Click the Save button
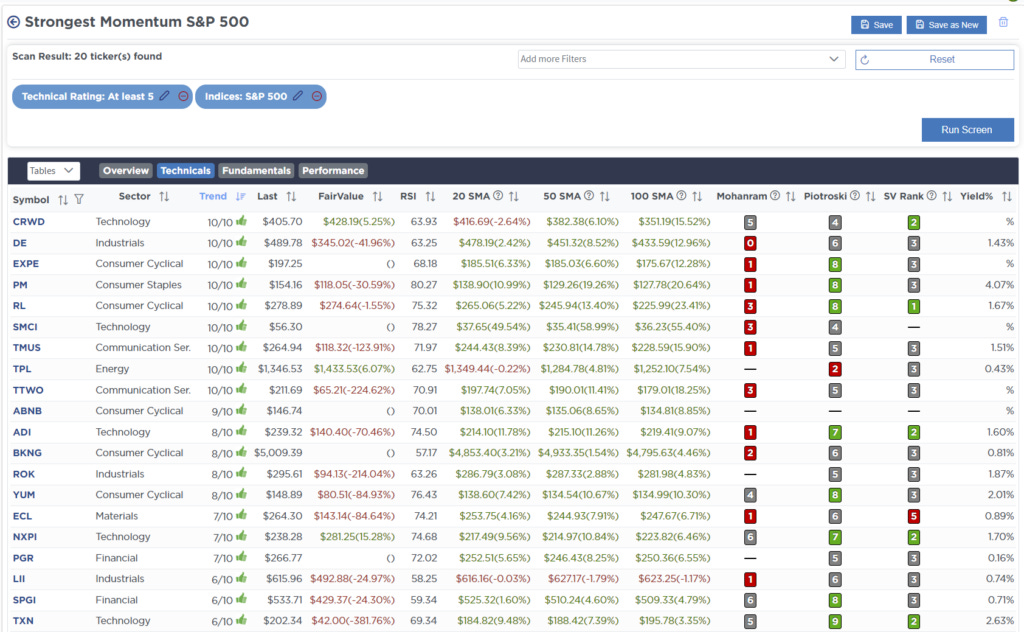Viewport: 1024px width, 632px height. click(876, 25)
